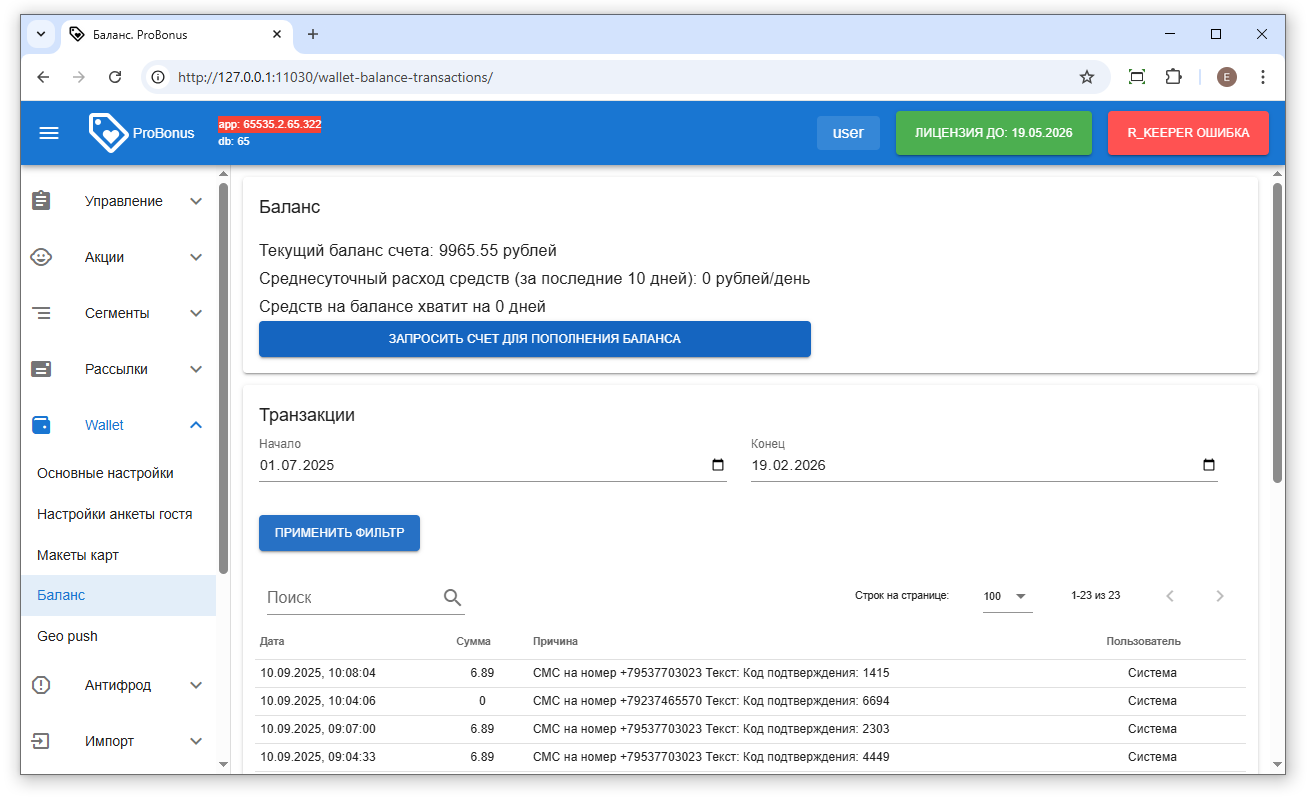
Task: Open calendar picker for Начало date
Action: (x=717, y=465)
